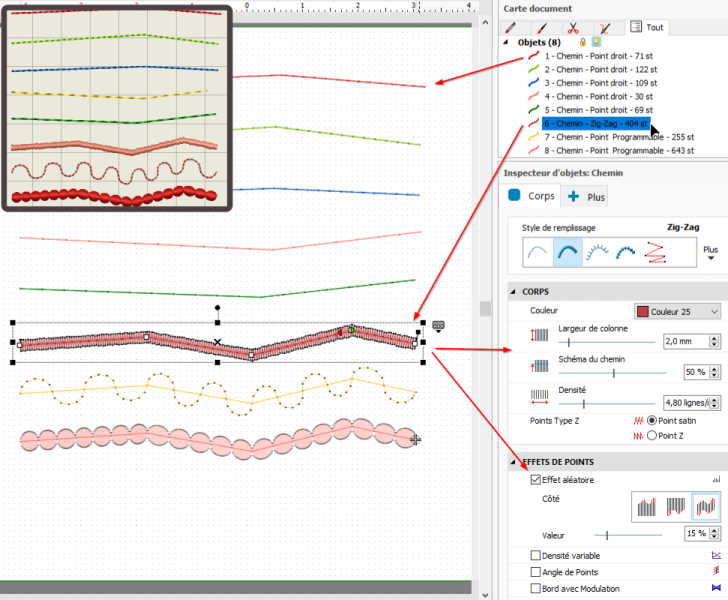
Task: Select the pencil tab icon in Carte document
Action: point(510,28)
